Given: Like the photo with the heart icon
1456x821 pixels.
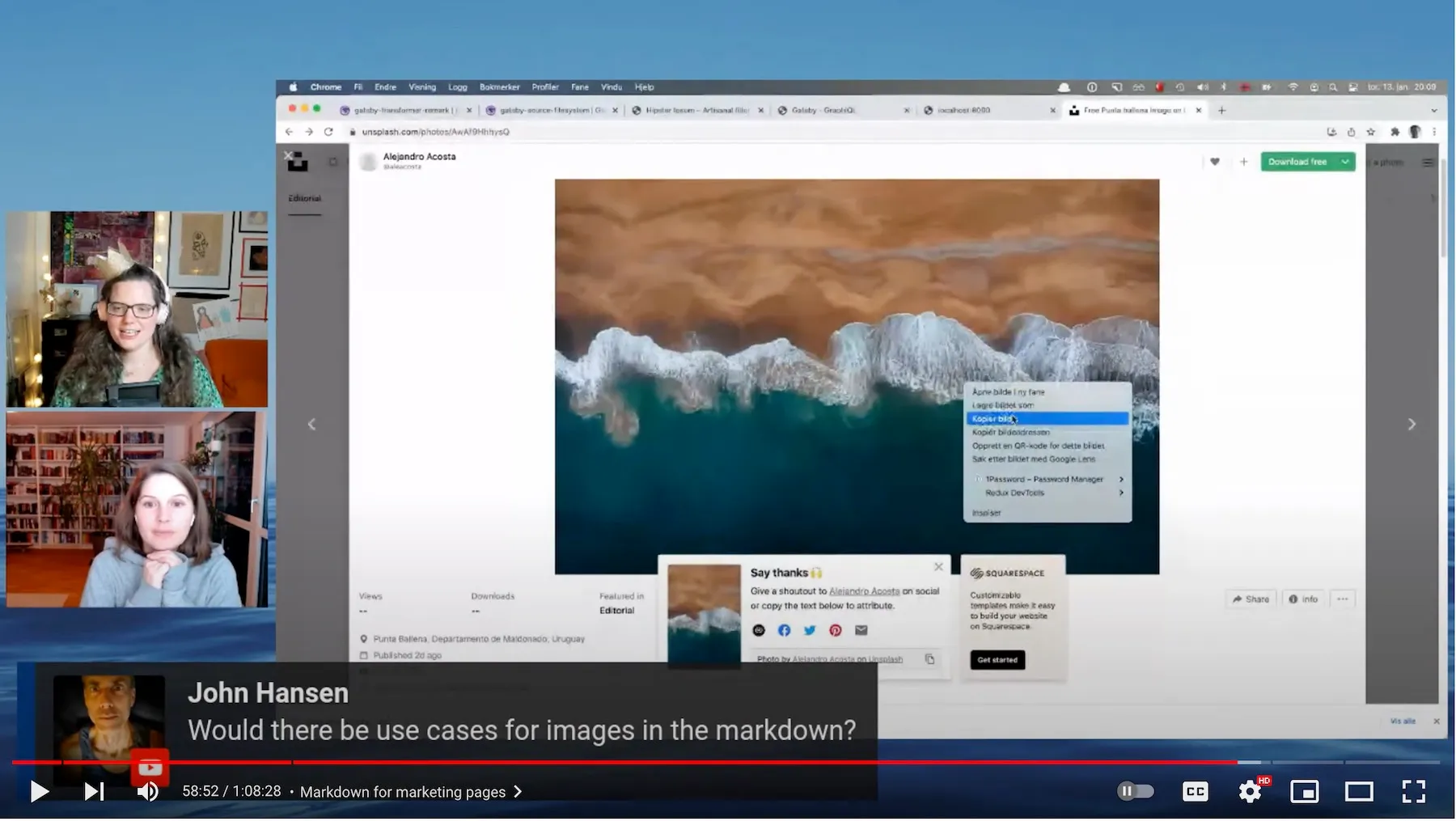Looking at the screenshot, I should pyautogui.click(x=1214, y=162).
